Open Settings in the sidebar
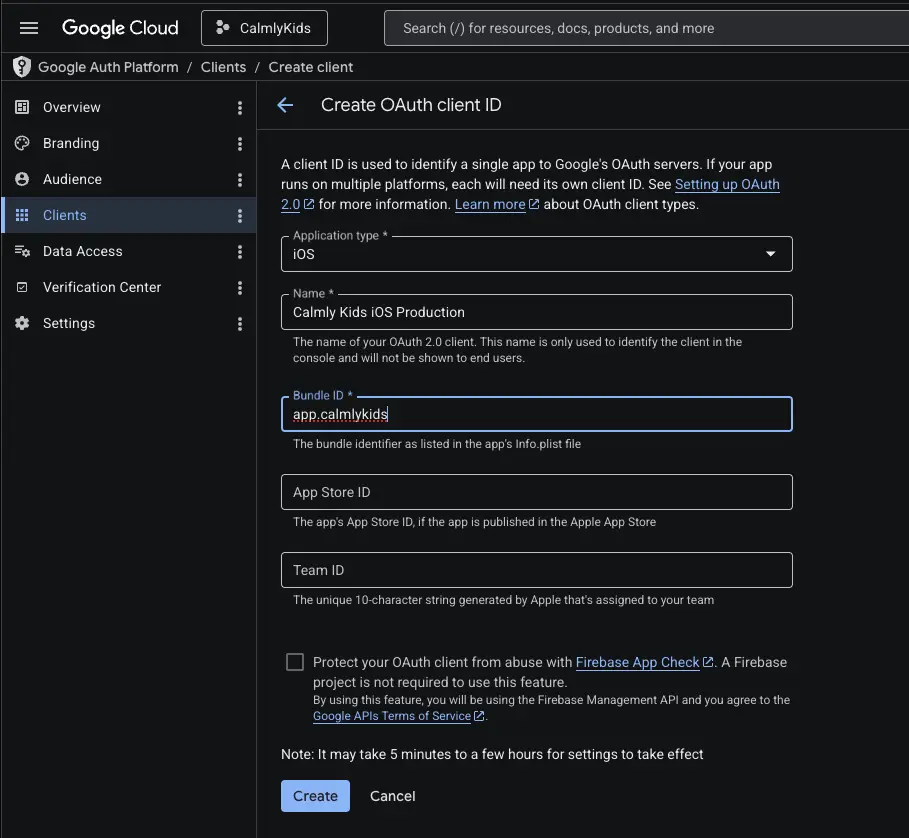The image size is (909, 838). 129,323
